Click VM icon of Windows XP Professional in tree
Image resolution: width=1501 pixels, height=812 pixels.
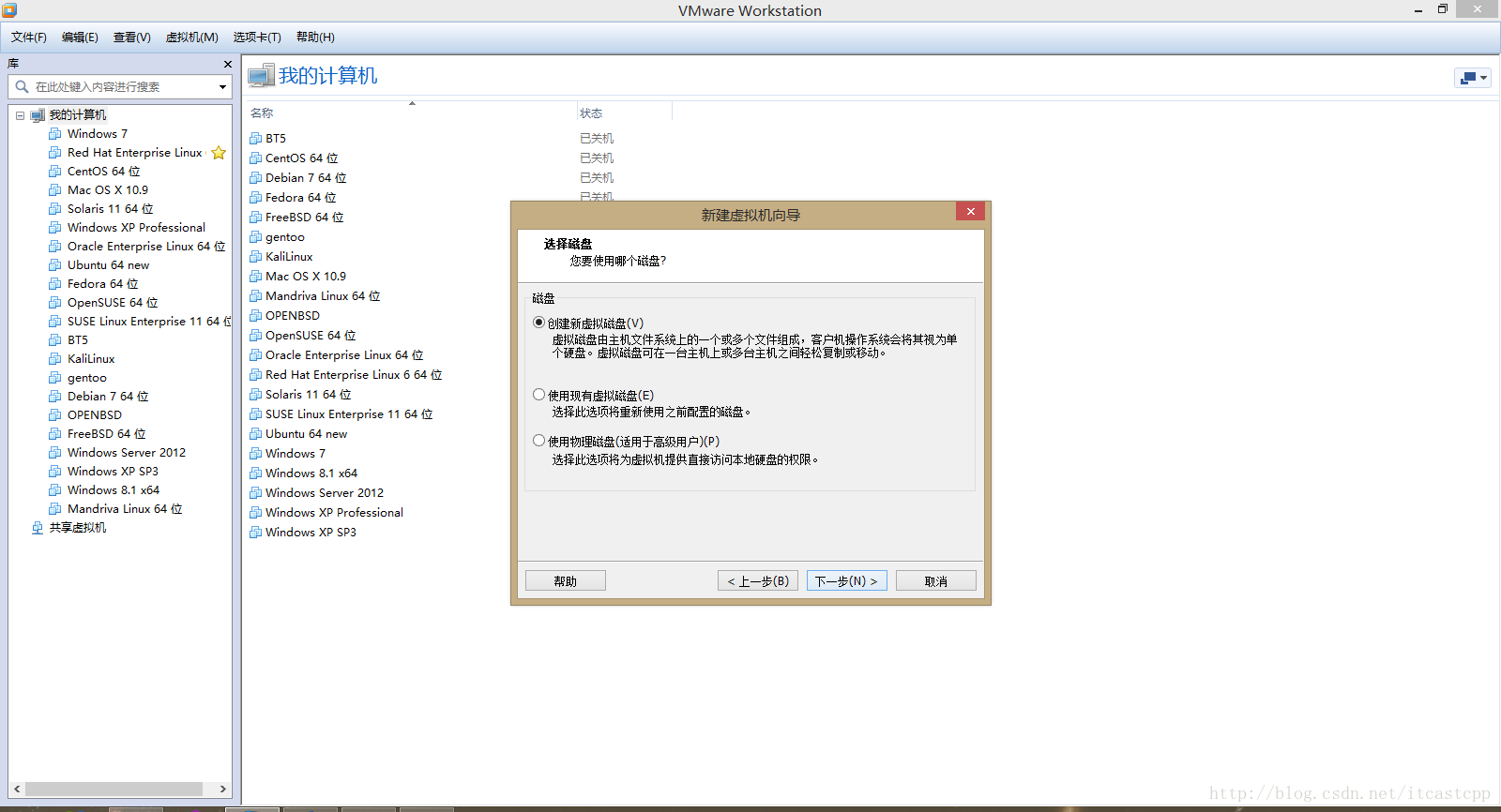tap(55, 228)
